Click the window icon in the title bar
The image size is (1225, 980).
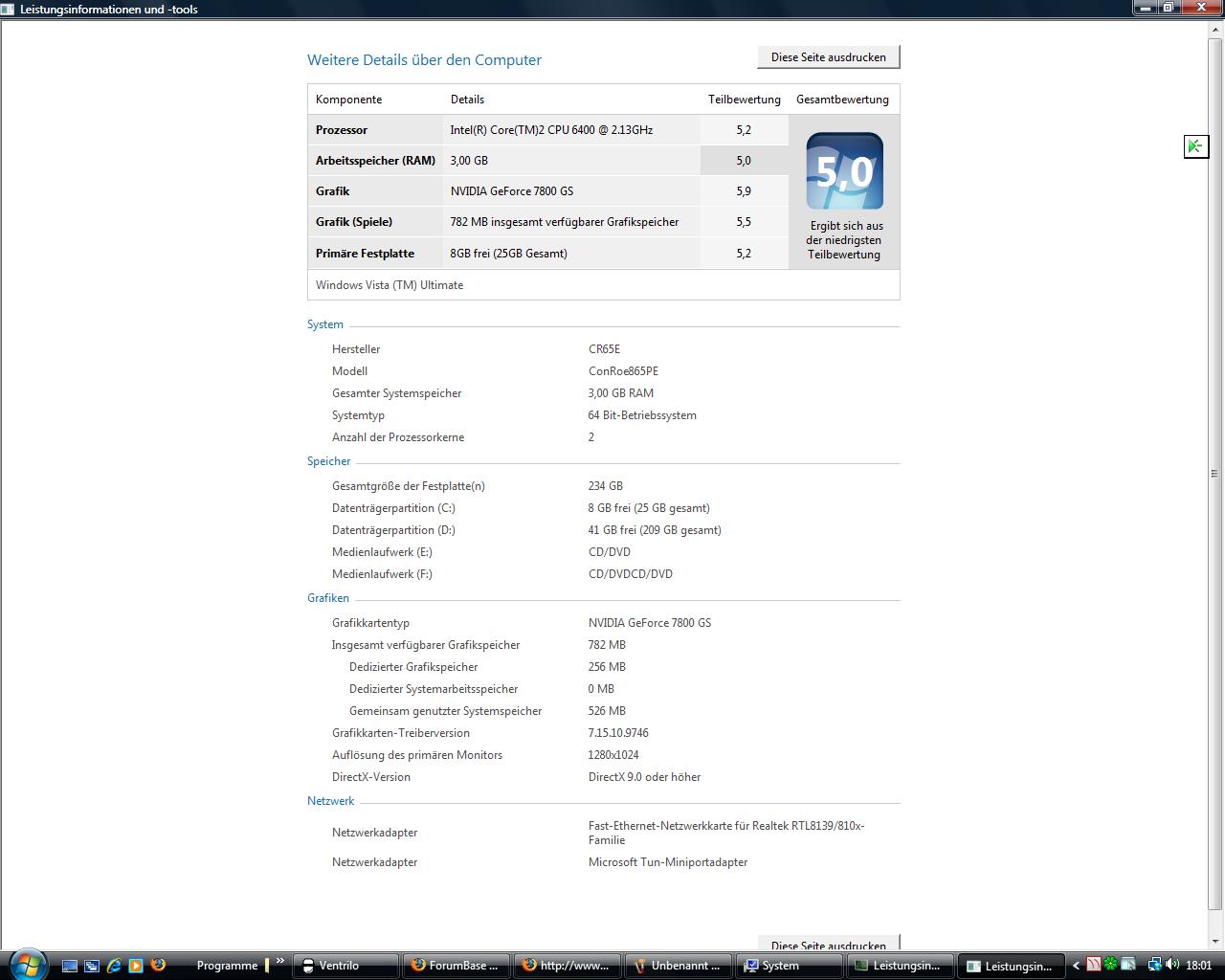click(9, 9)
